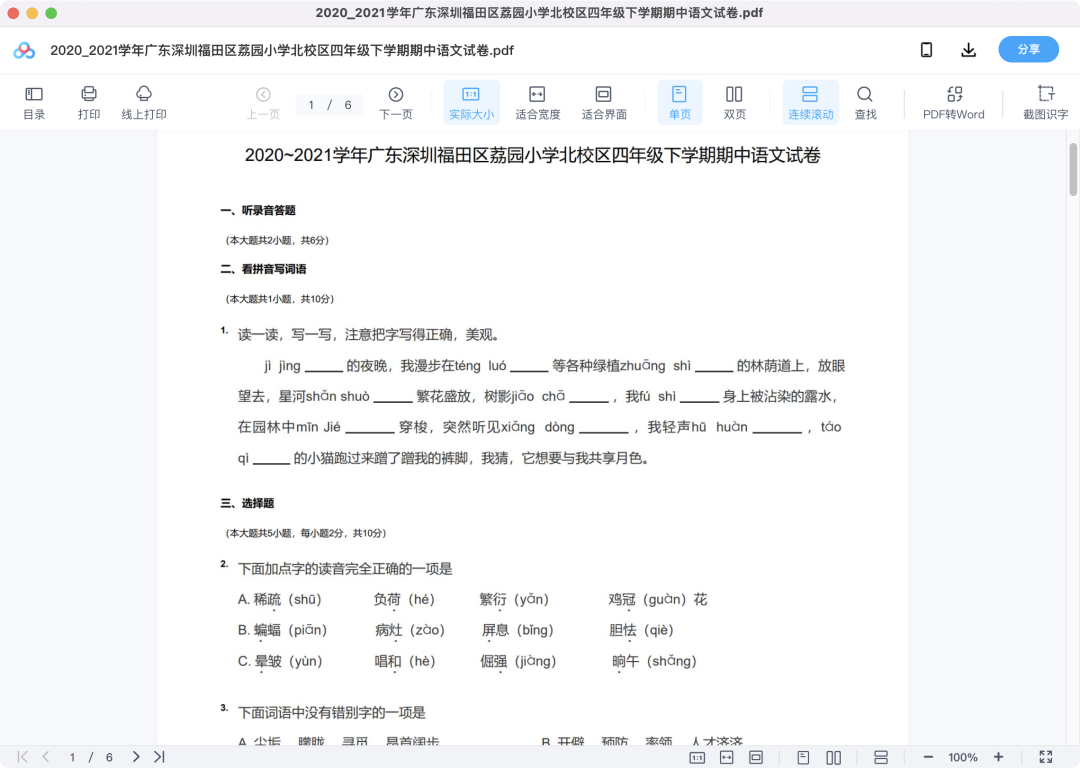Switch to 双页 double page layout
Viewport: 1080px width, 768px height.
point(734,103)
